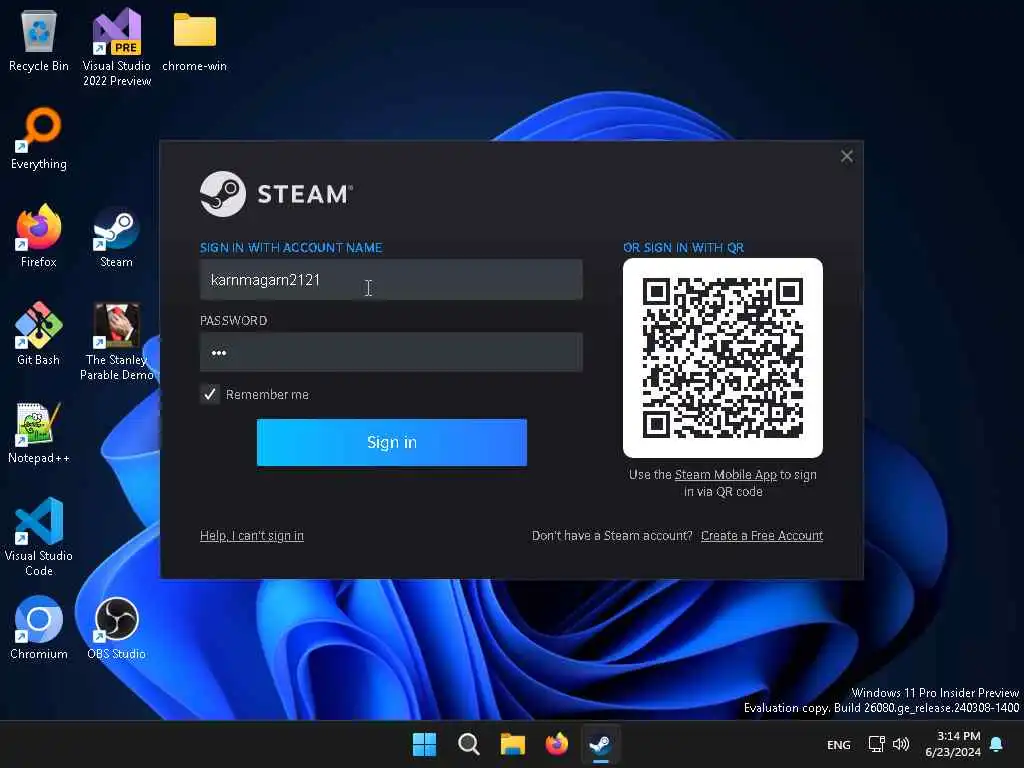Open the clock showing 3:14 PM
Viewport: 1024px width, 768px height.
[x=953, y=744]
